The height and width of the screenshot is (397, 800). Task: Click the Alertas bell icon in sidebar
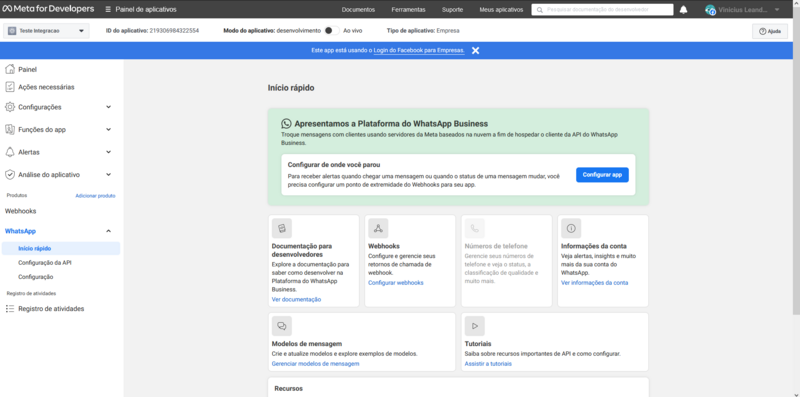click(x=10, y=152)
